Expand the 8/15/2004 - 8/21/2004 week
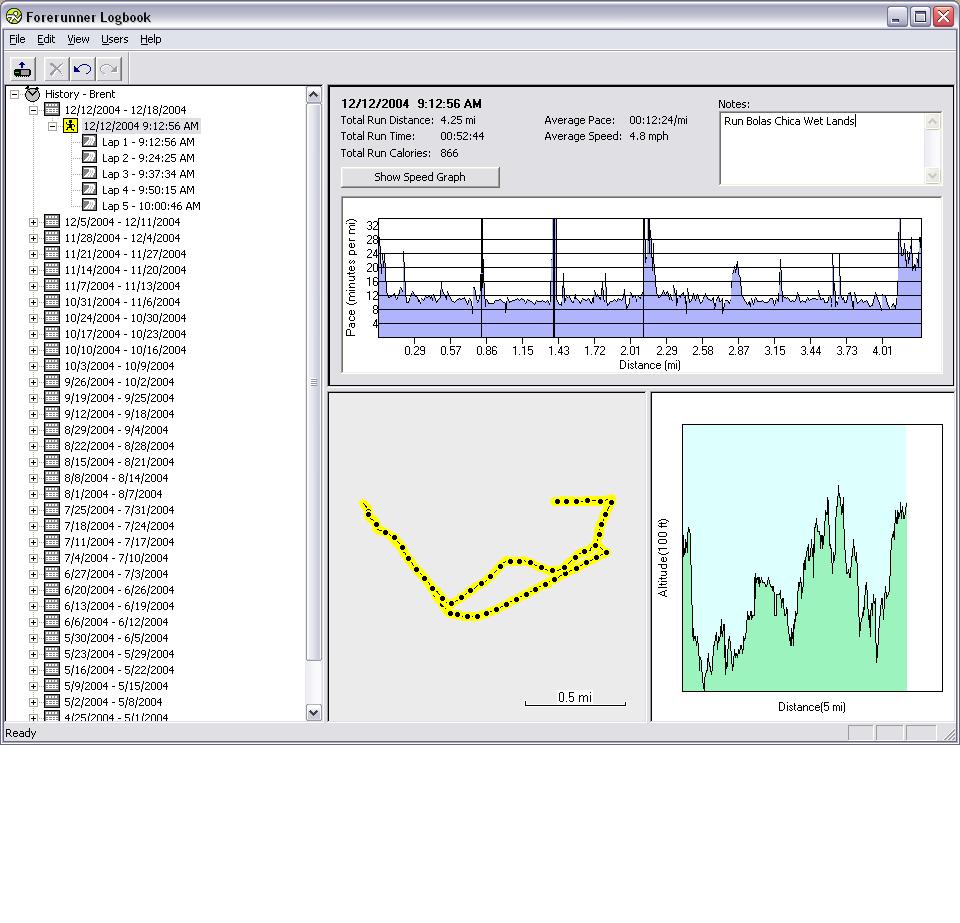Image resolution: width=960 pixels, height=923 pixels. (x=34, y=462)
